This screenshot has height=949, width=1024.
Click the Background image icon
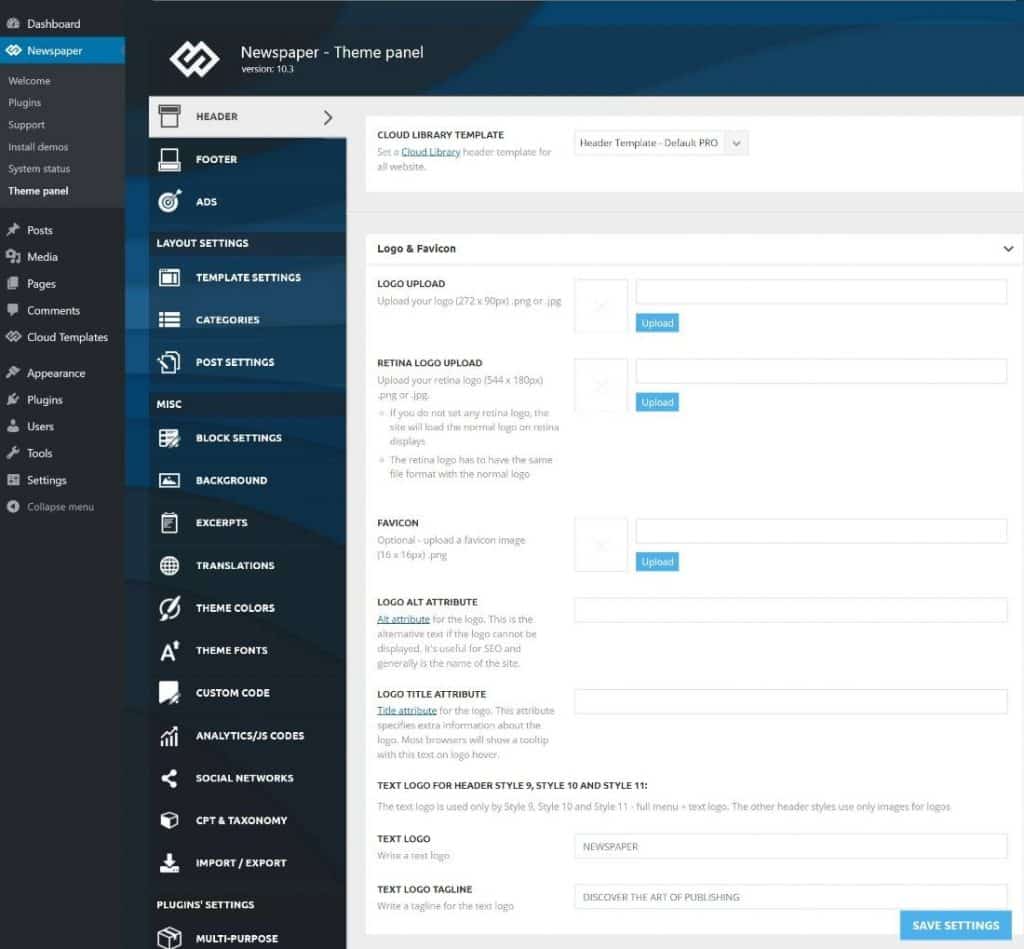[169, 481]
